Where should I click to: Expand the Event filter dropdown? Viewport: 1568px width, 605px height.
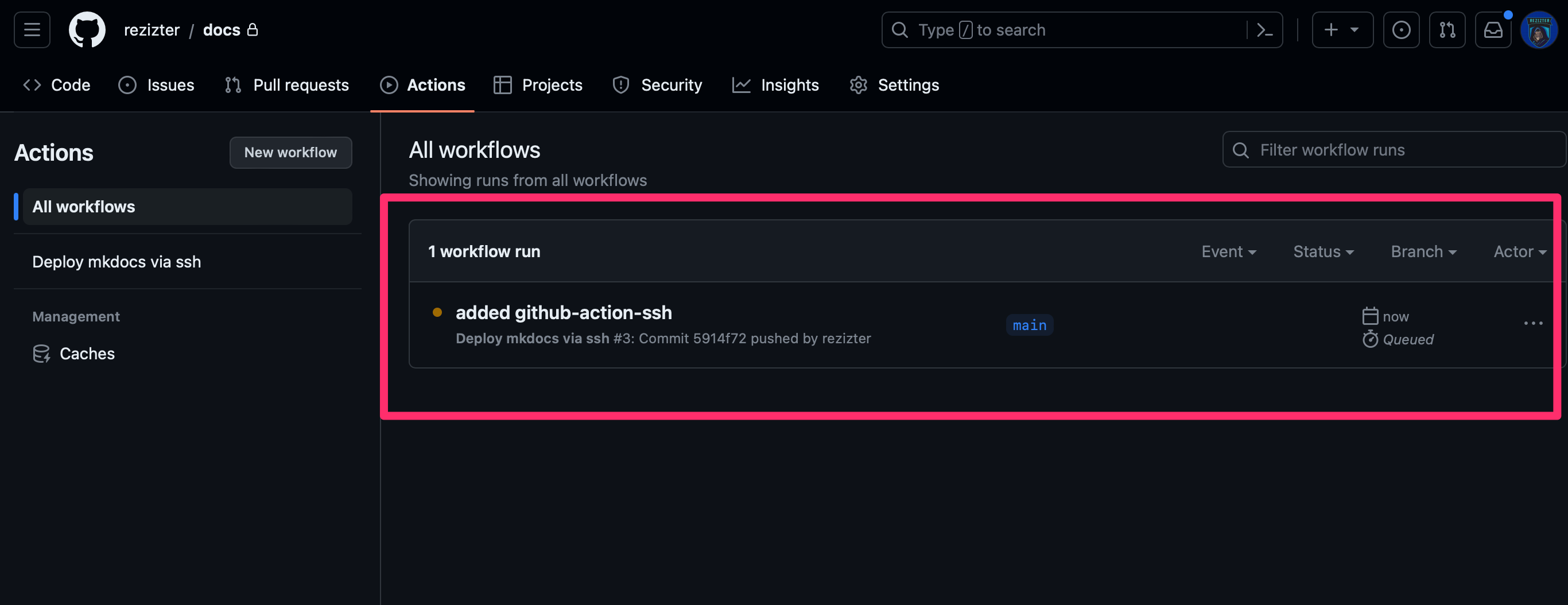pyautogui.click(x=1228, y=251)
